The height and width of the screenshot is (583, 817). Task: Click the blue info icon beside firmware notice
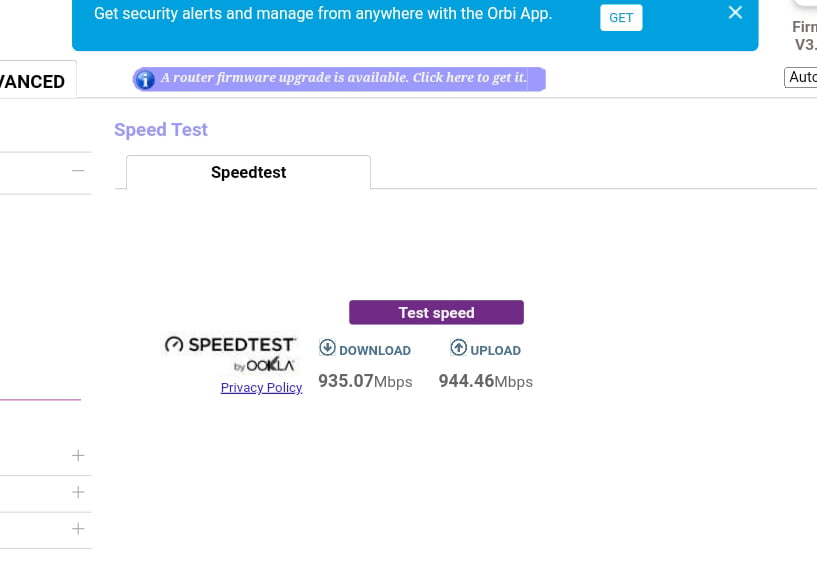click(145, 80)
